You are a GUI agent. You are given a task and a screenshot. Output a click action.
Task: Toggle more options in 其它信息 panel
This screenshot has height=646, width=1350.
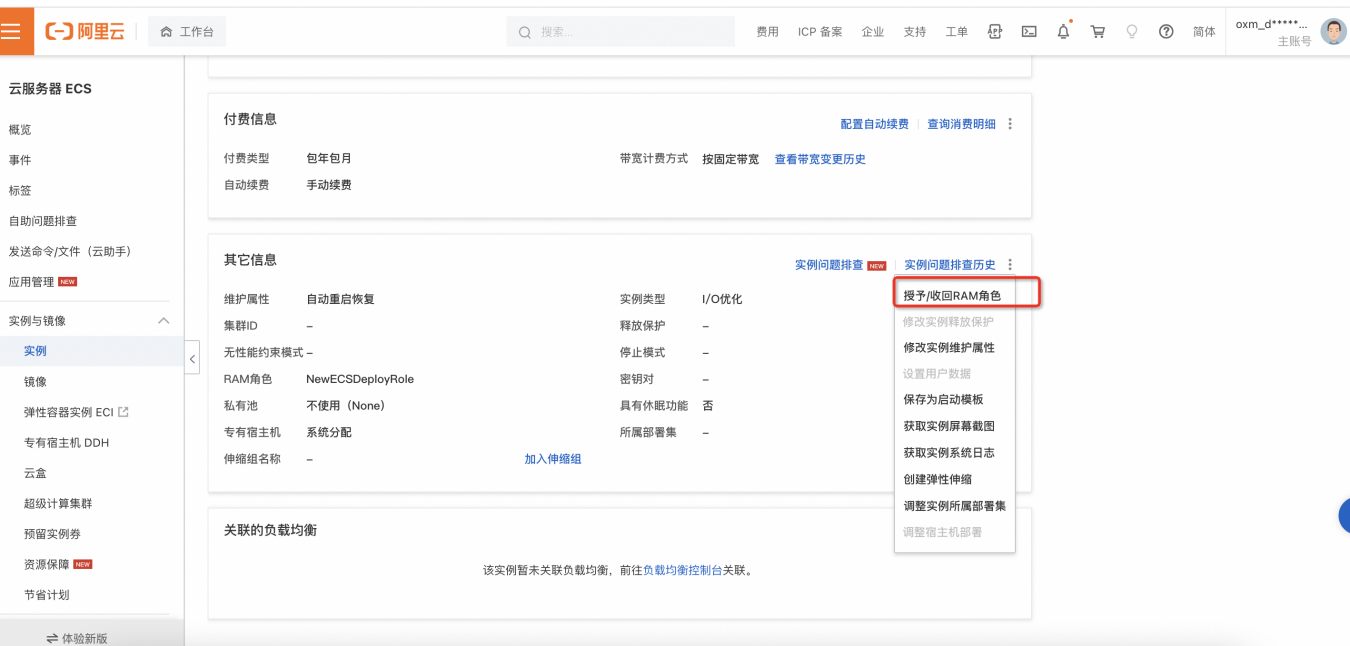1010,265
